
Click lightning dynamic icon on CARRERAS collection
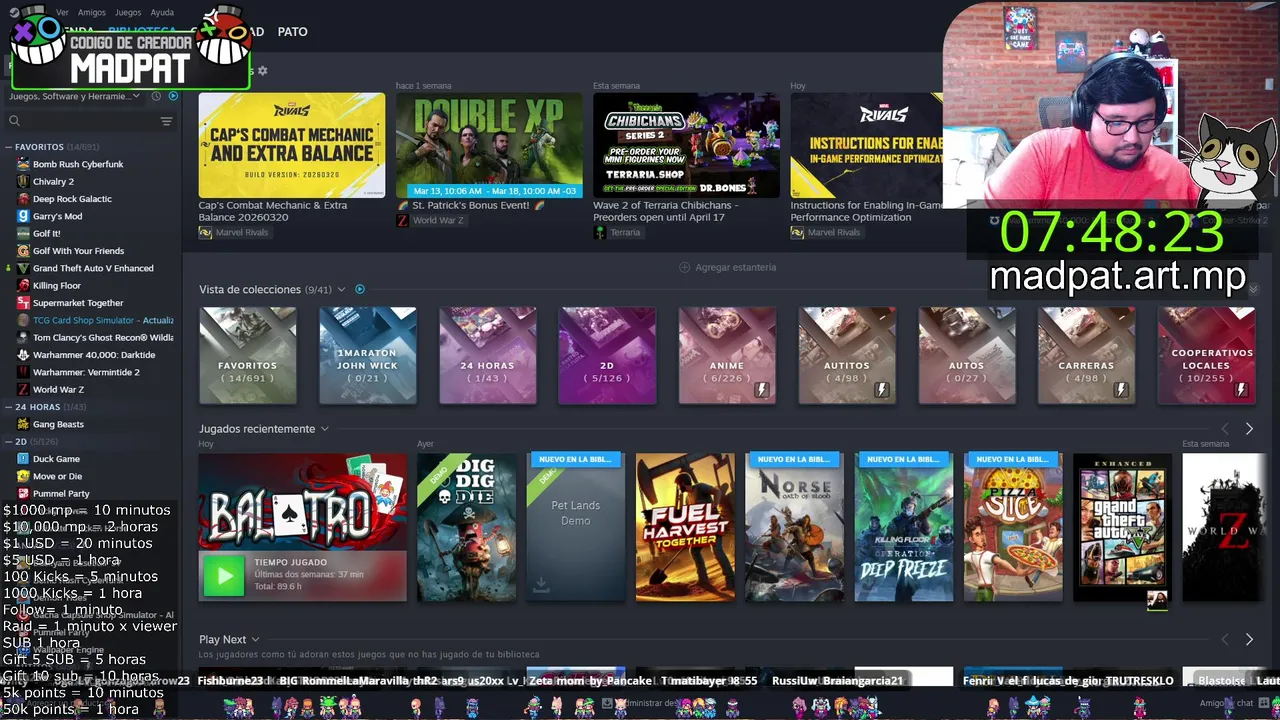[x=1121, y=390]
